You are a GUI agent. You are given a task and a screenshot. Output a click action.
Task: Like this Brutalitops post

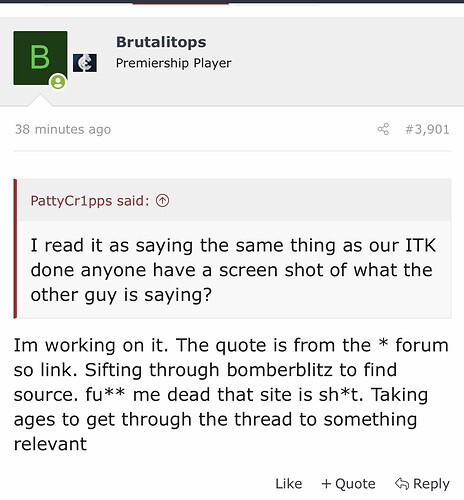(x=289, y=483)
